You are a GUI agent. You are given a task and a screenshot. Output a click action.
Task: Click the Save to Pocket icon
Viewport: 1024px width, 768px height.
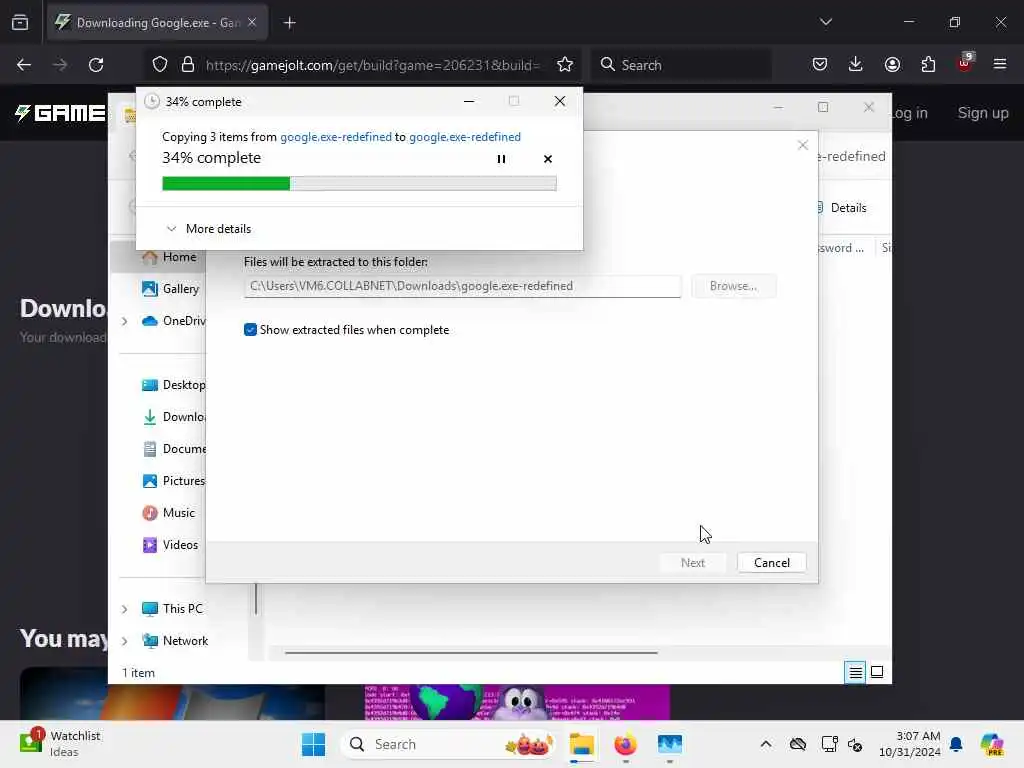pos(820,65)
